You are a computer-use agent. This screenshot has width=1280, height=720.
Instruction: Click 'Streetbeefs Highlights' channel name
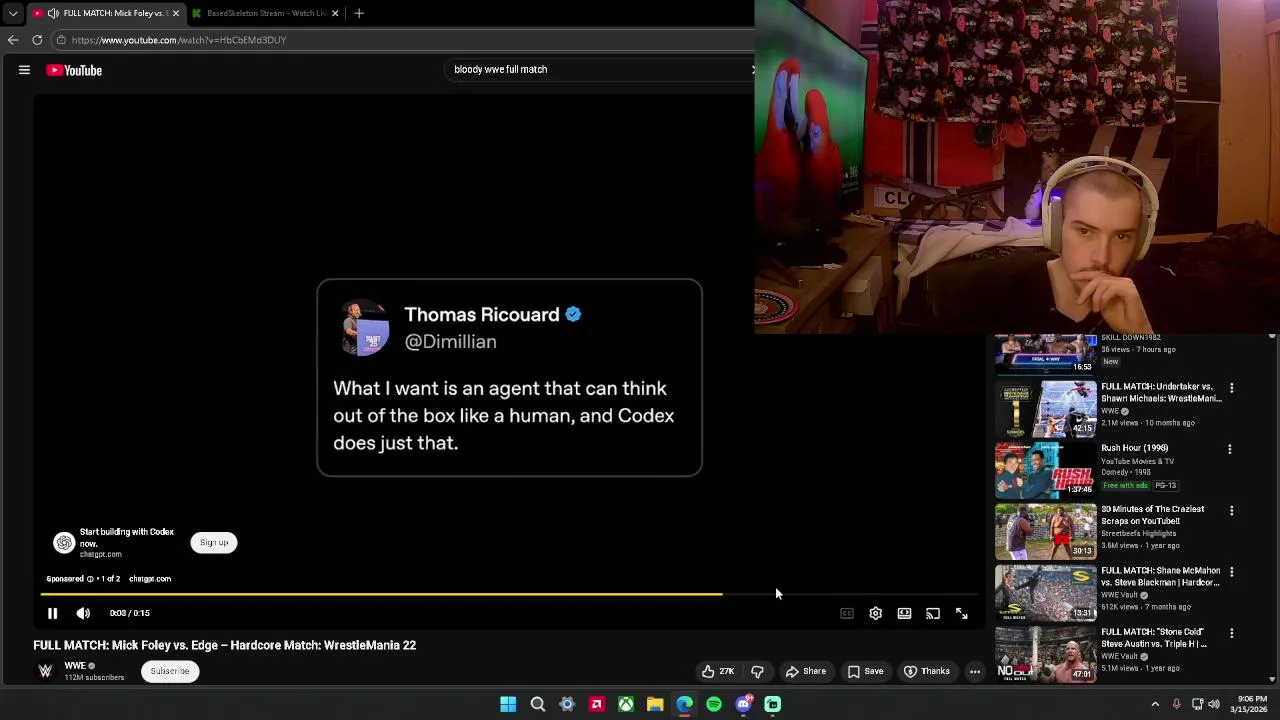(1138, 534)
